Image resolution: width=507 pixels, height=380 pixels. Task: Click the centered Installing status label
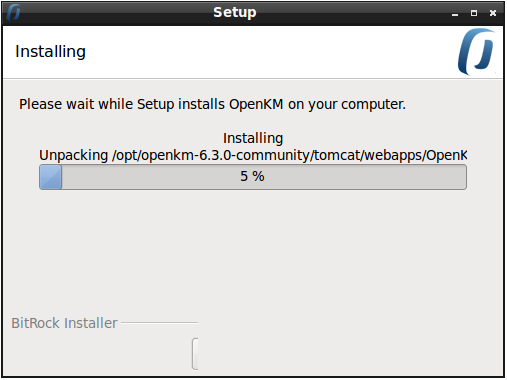point(253,138)
